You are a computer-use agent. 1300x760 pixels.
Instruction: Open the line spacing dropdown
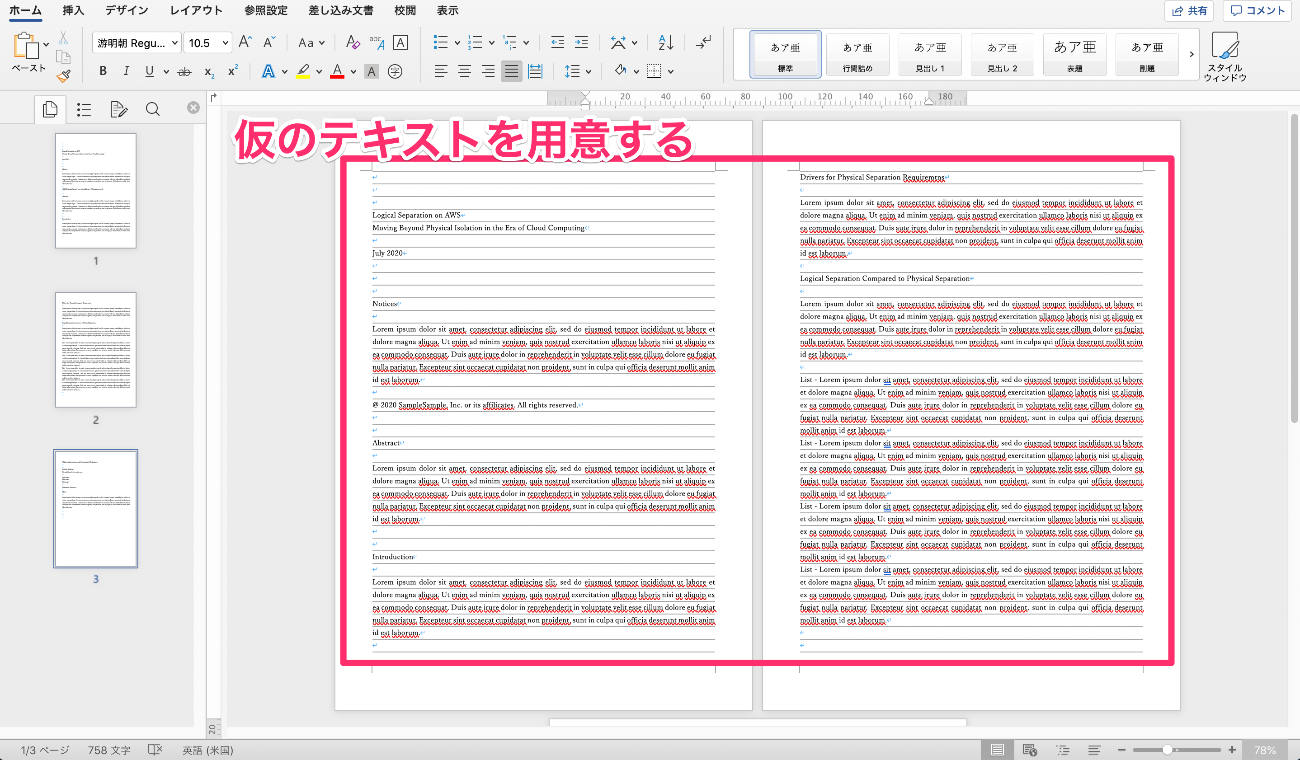[578, 71]
